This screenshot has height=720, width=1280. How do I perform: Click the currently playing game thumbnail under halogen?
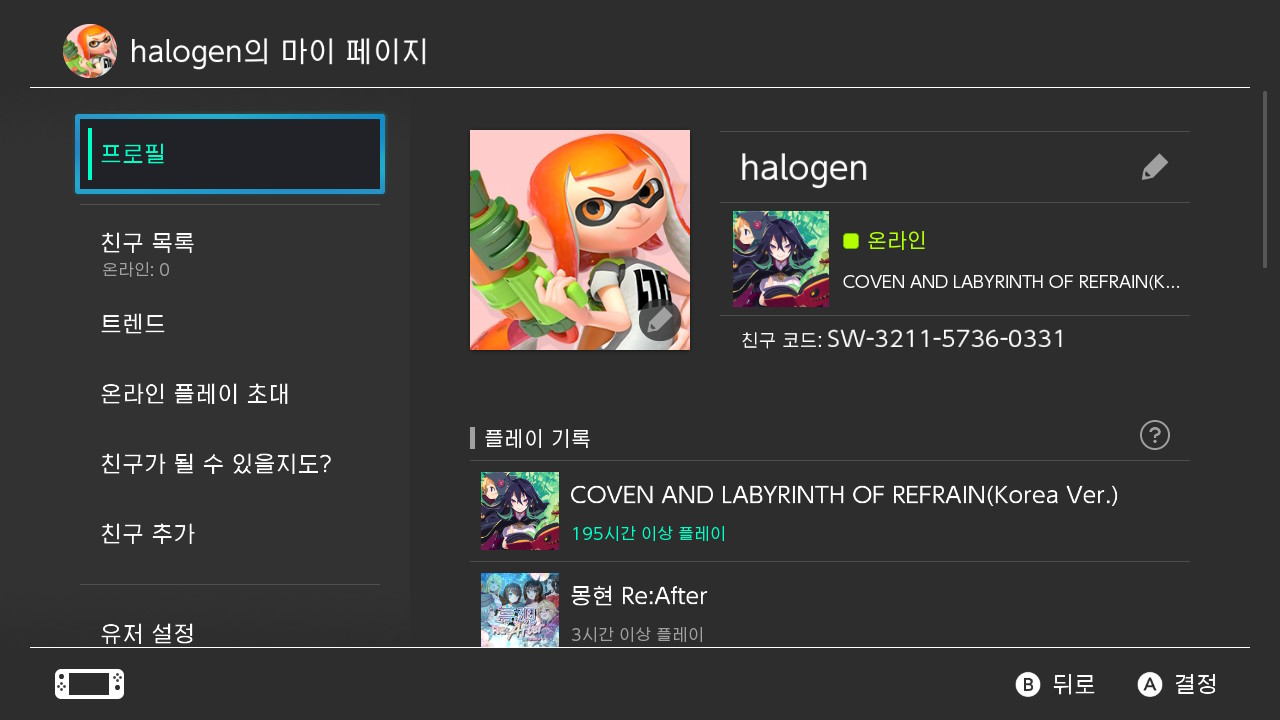pyautogui.click(x=781, y=259)
